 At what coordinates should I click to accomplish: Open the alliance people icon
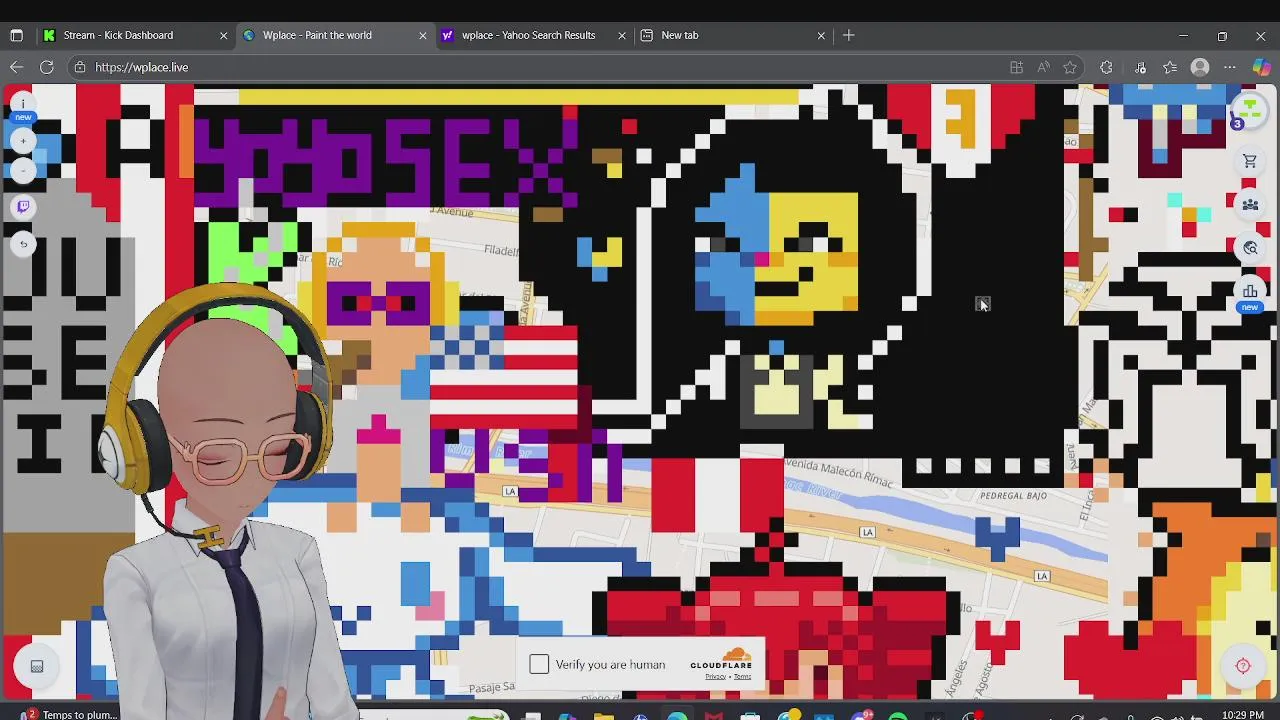[1250, 205]
